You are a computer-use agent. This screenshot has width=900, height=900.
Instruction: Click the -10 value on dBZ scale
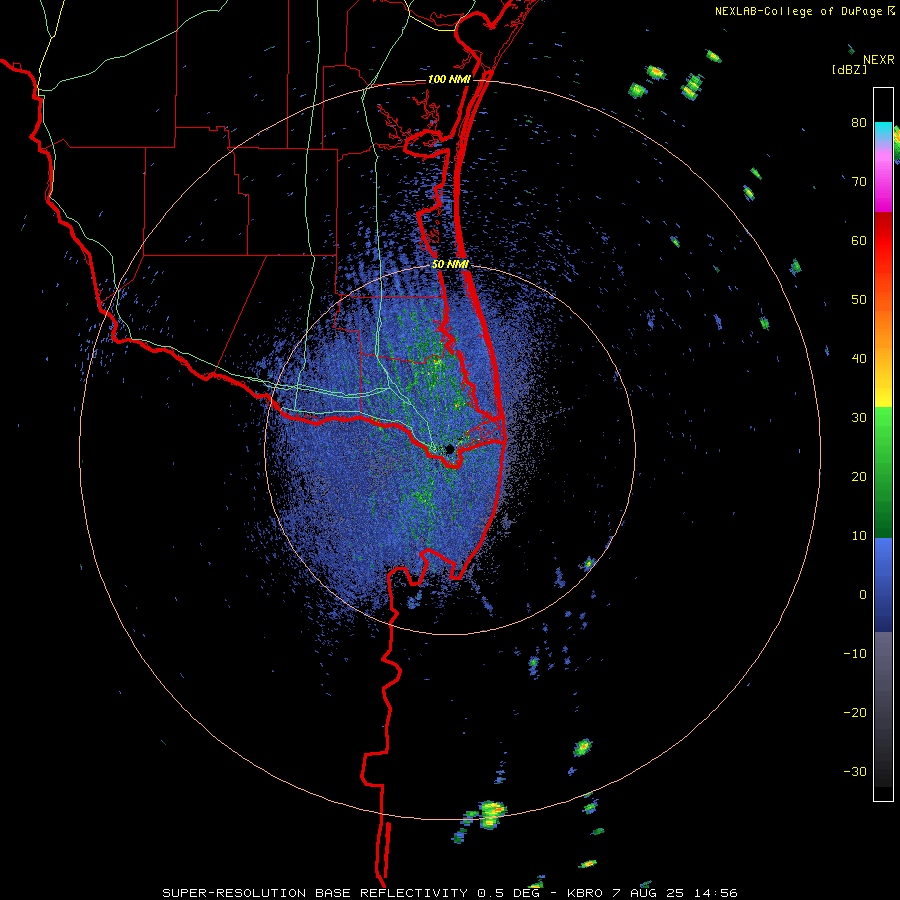coord(855,654)
